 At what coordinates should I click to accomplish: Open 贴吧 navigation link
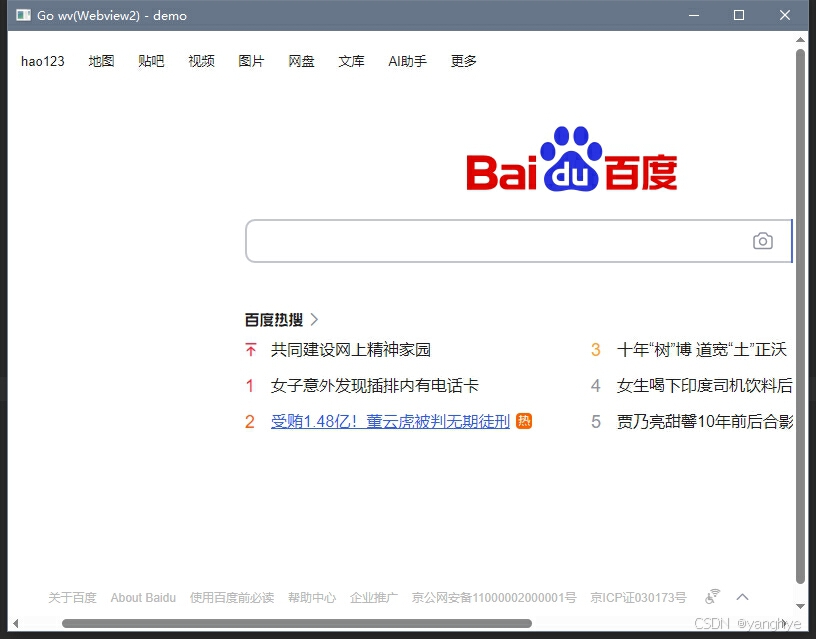click(151, 61)
